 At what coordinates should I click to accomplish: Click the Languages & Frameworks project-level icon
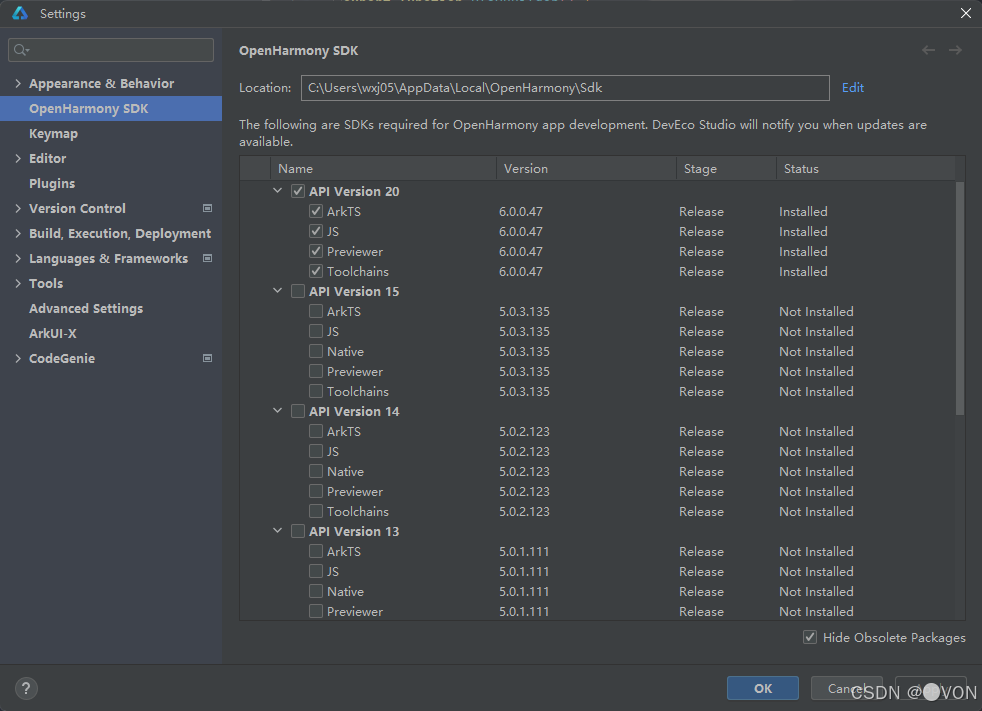[x=207, y=258]
